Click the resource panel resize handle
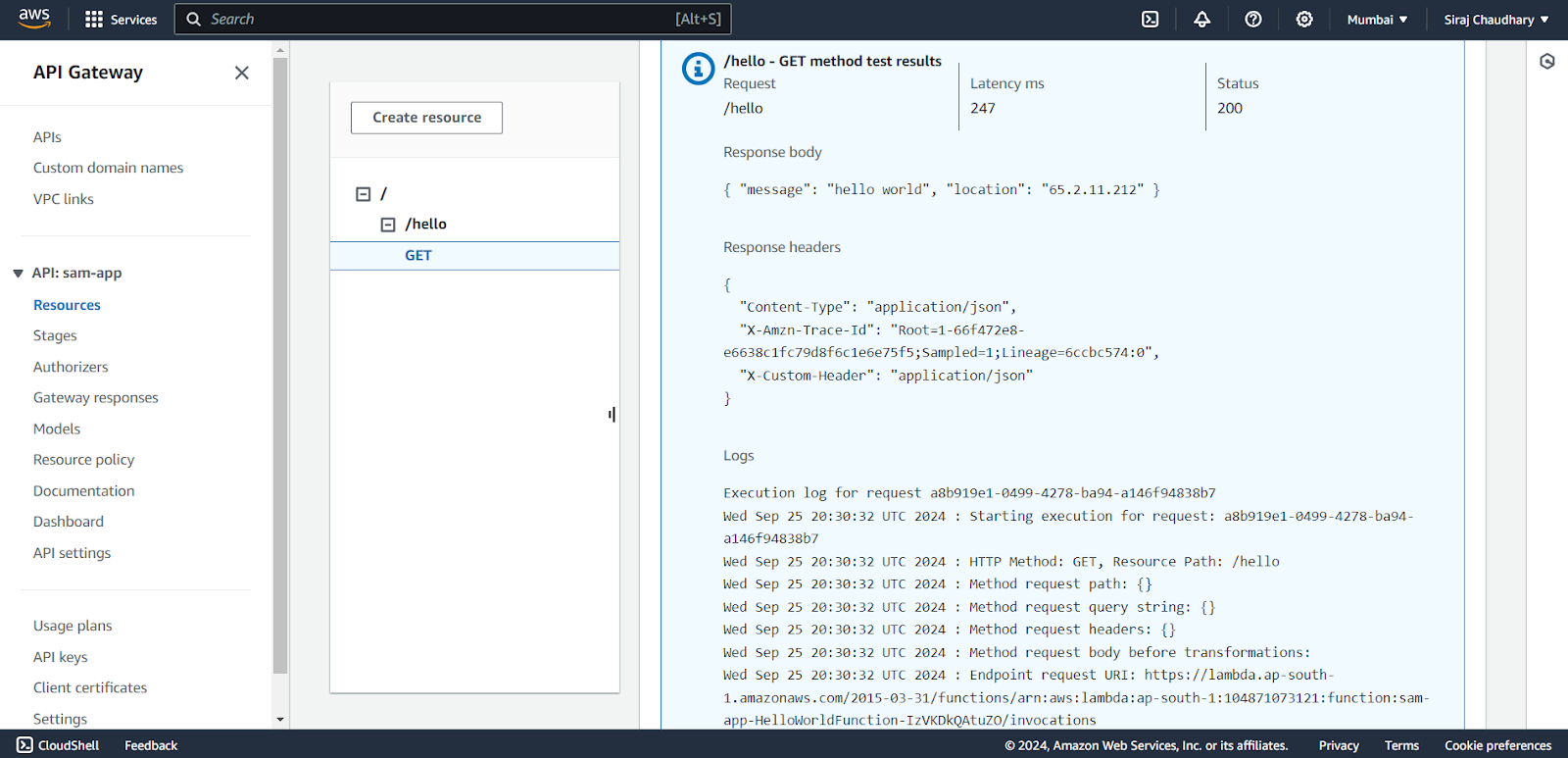Image resolution: width=1568 pixels, height=758 pixels. tap(612, 415)
